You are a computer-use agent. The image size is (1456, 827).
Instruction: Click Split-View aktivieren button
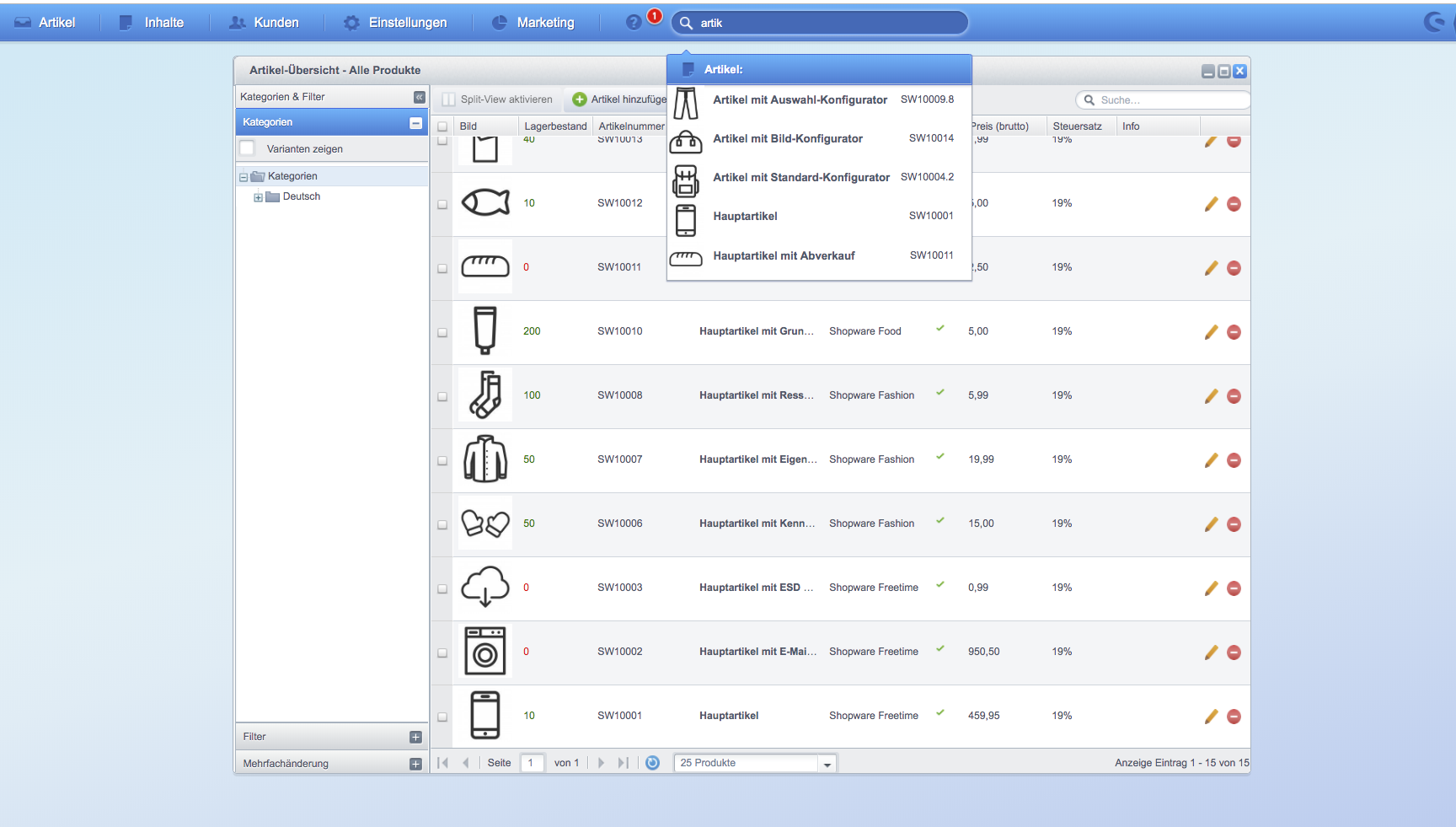click(x=497, y=99)
